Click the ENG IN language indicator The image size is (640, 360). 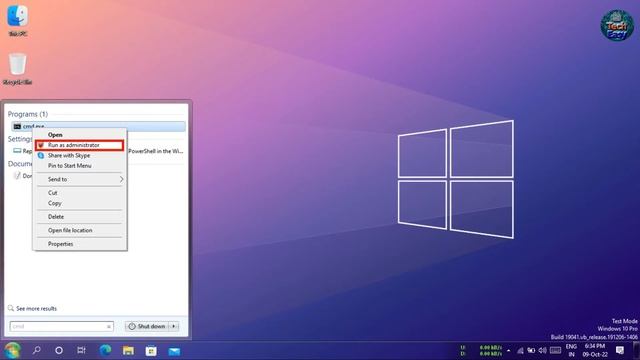tap(571, 350)
